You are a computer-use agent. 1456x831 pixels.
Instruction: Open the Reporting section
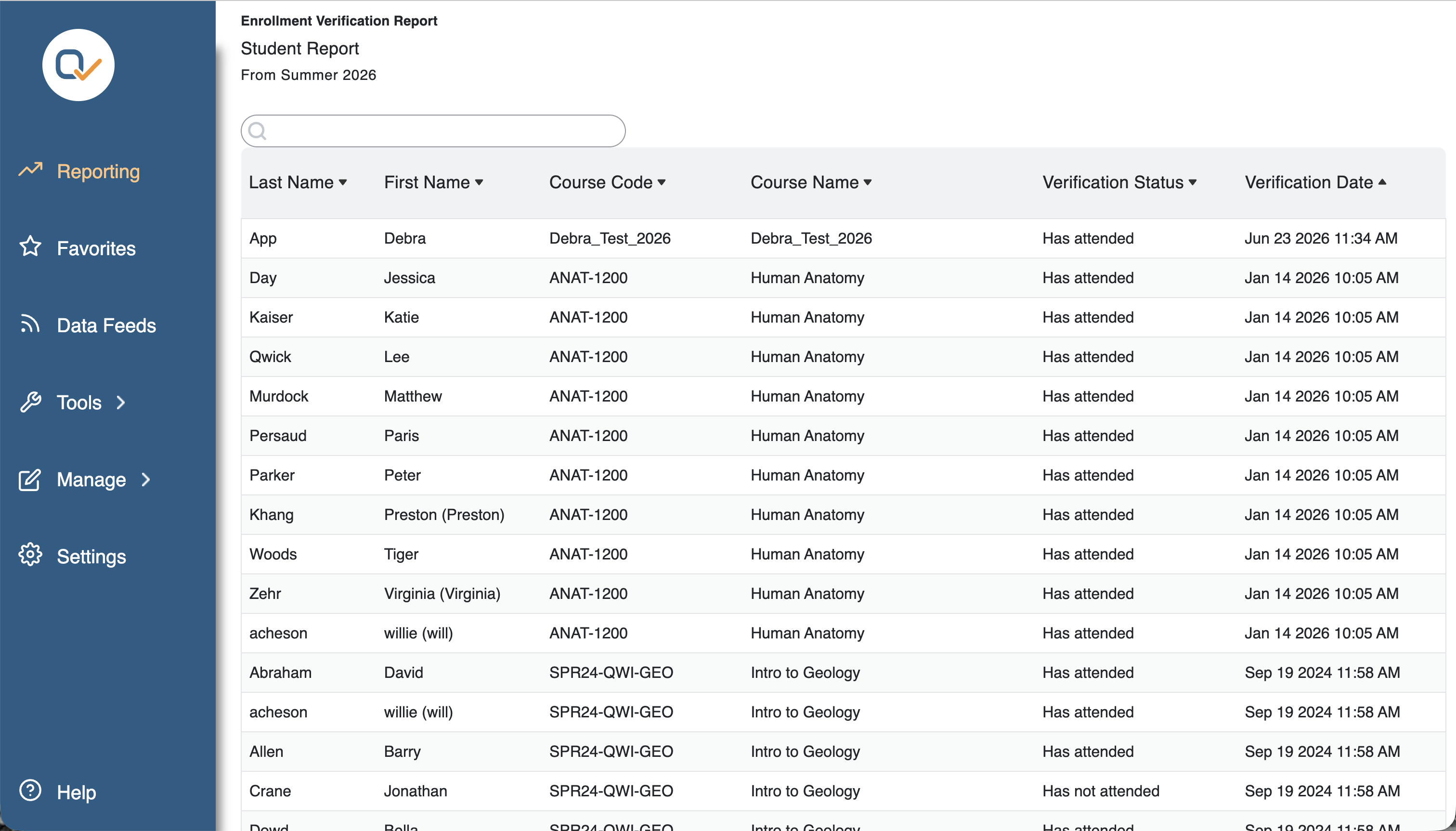98,171
